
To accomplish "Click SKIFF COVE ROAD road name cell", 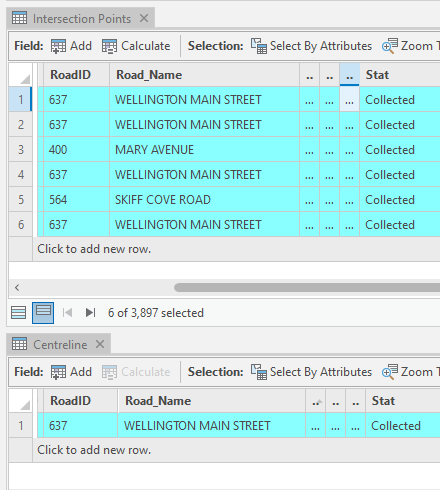I will pyautogui.click(x=205, y=199).
